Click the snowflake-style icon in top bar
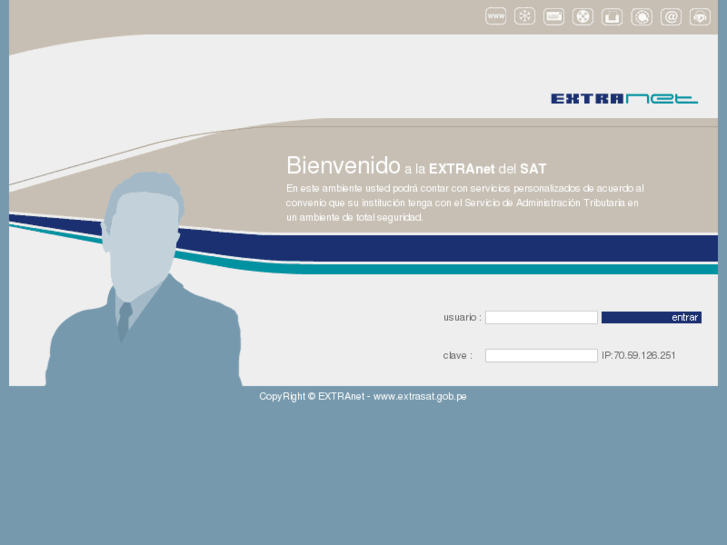 (x=524, y=16)
